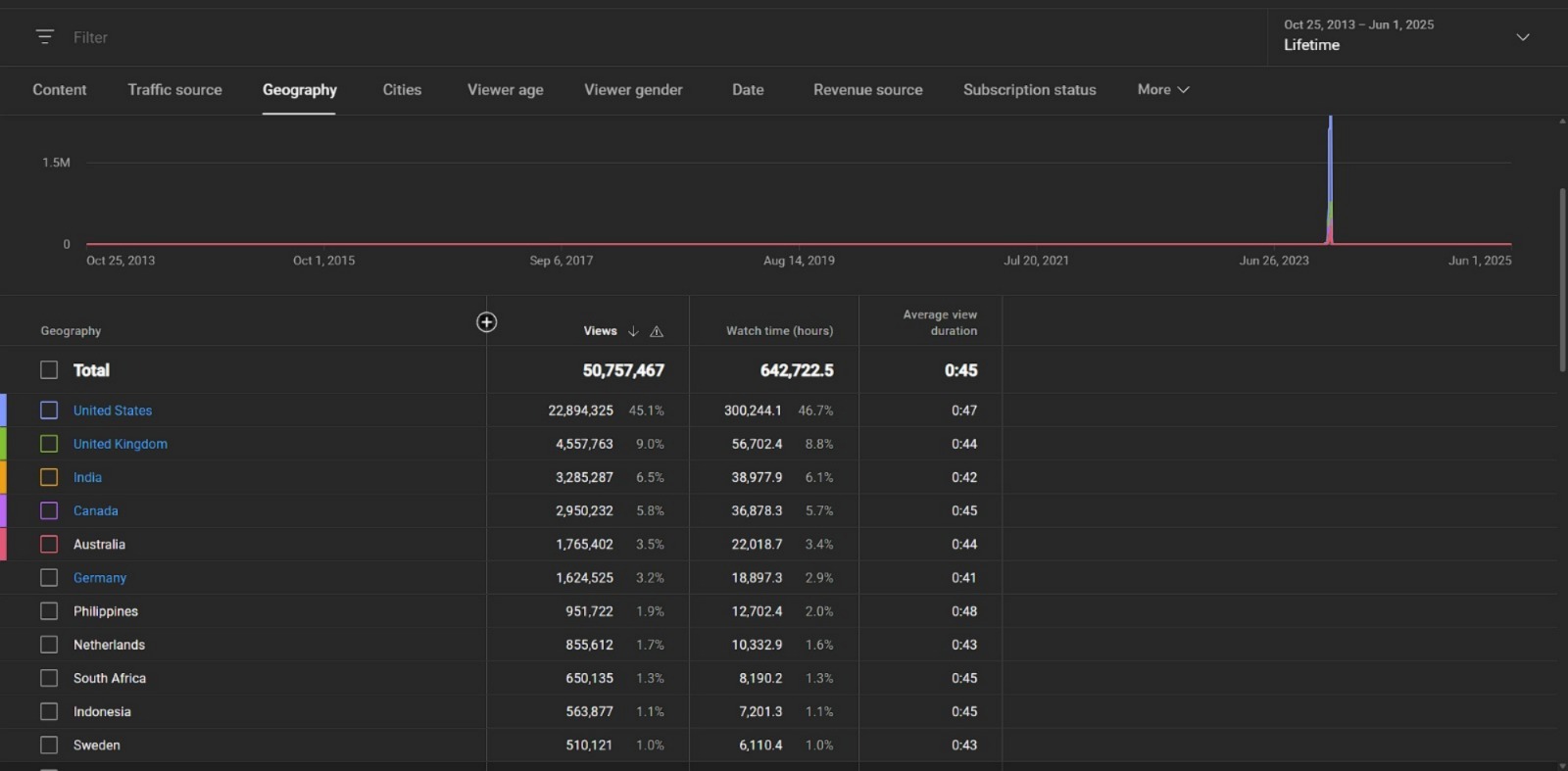Go to the Revenue source tab

[867, 89]
